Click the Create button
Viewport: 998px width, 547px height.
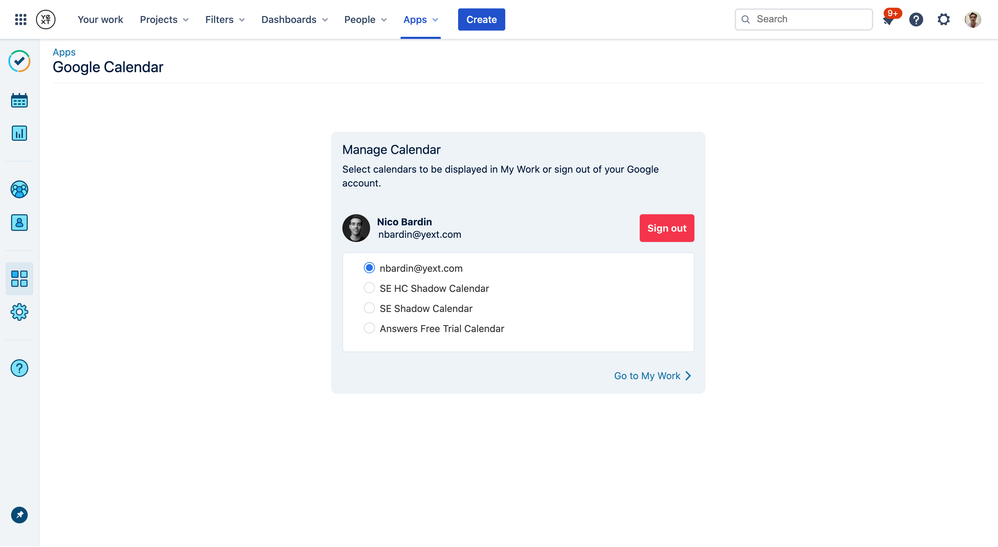(481, 20)
